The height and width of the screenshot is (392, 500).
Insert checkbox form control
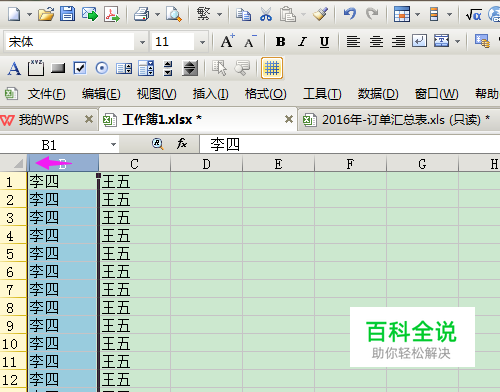point(80,68)
